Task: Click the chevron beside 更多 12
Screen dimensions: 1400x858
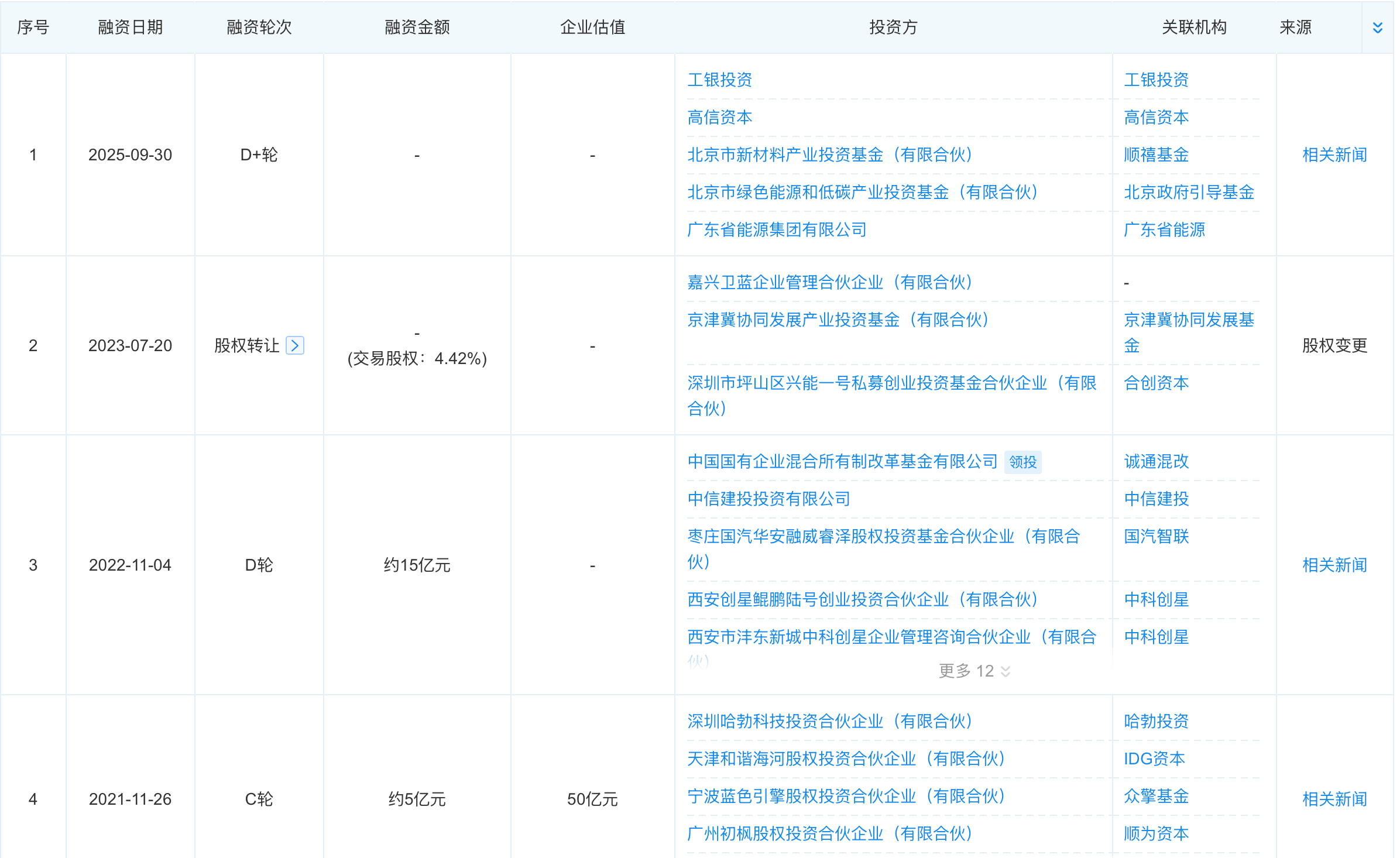Action: point(1006,671)
